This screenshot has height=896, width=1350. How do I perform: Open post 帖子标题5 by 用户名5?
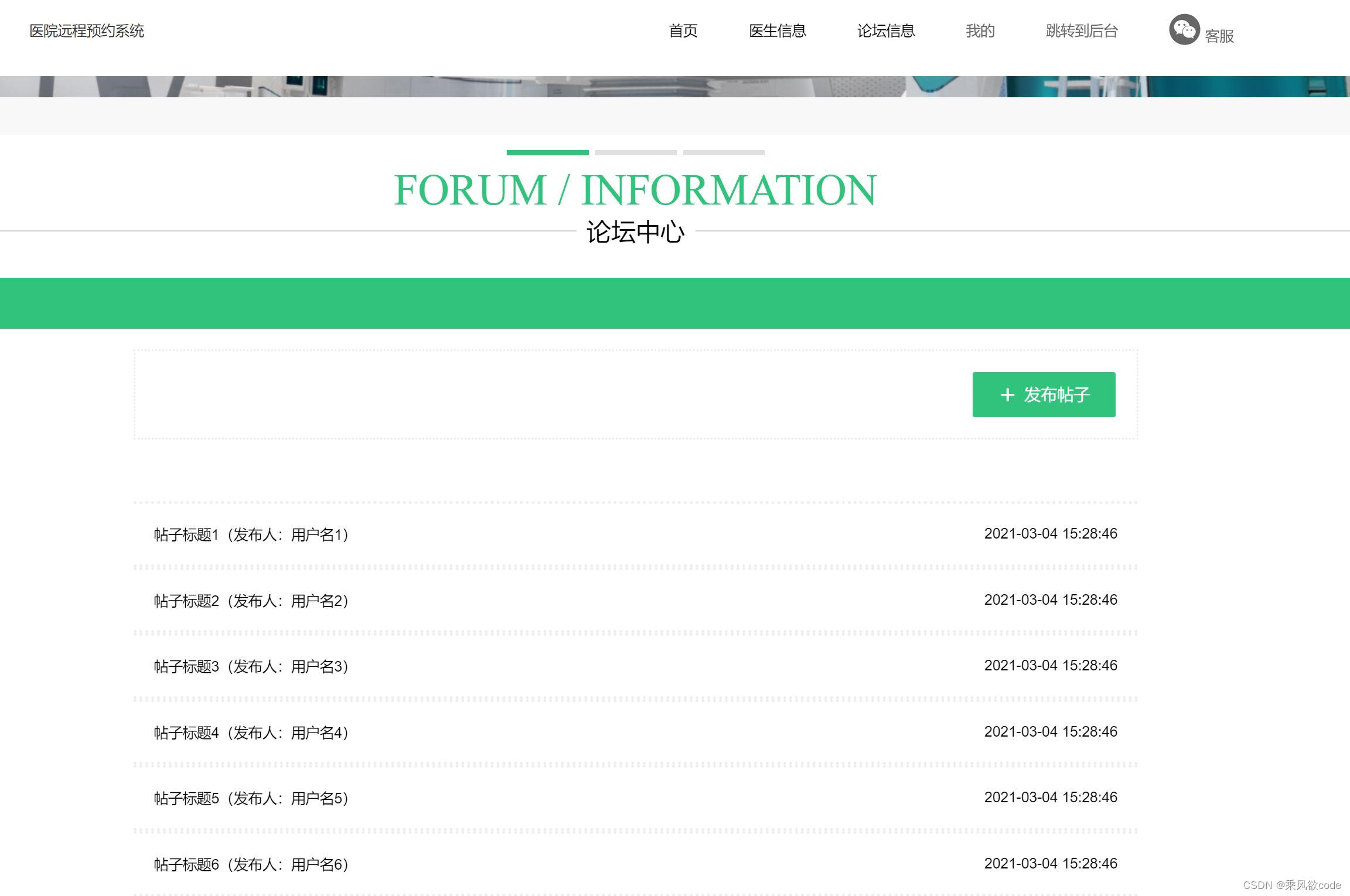pyautogui.click(x=251, y=798)
